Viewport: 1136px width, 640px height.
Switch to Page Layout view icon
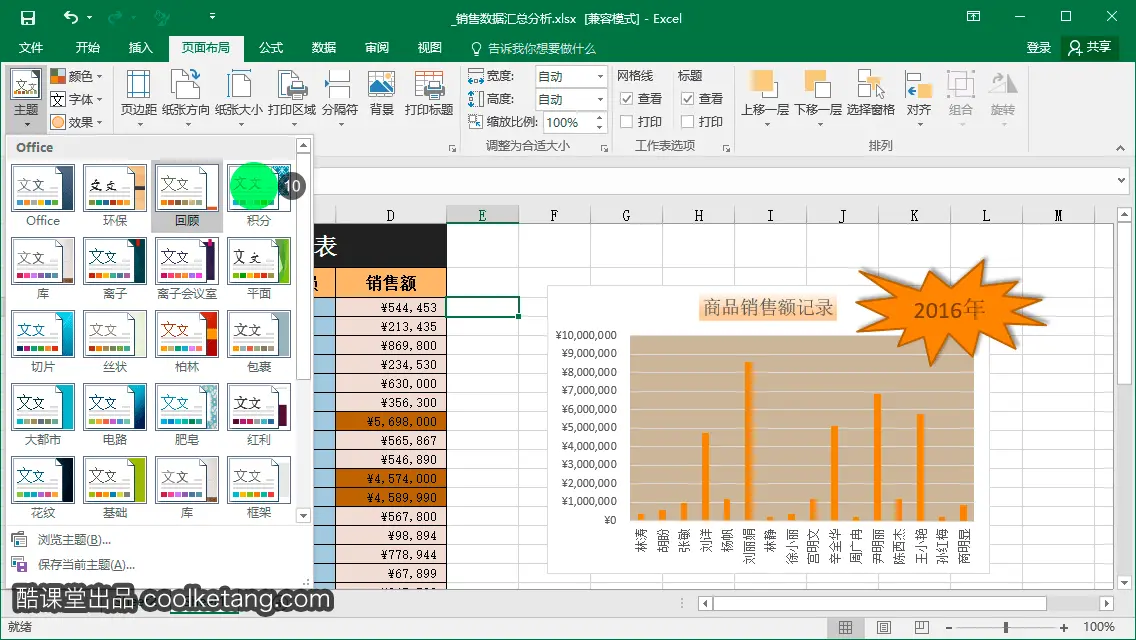point(884,628)
